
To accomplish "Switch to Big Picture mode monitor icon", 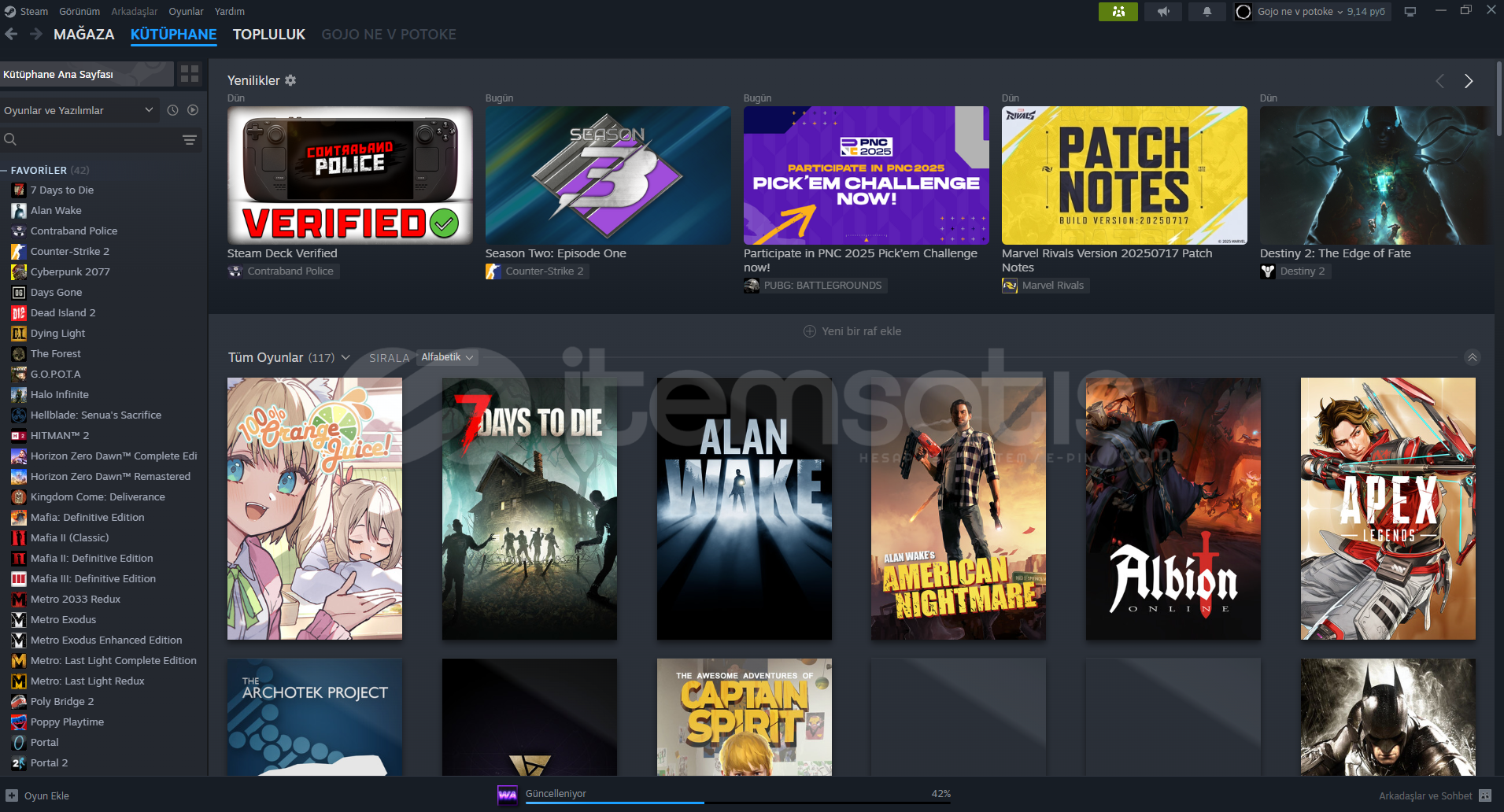I will (1410, 12).
